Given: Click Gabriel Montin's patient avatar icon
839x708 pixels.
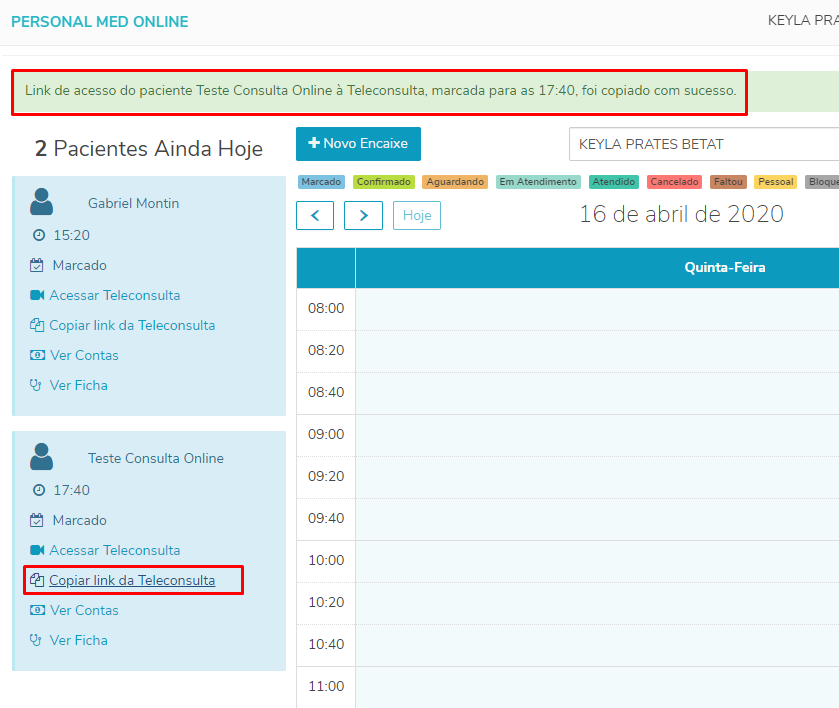Looking at the screenshot, I should [41, 202].
